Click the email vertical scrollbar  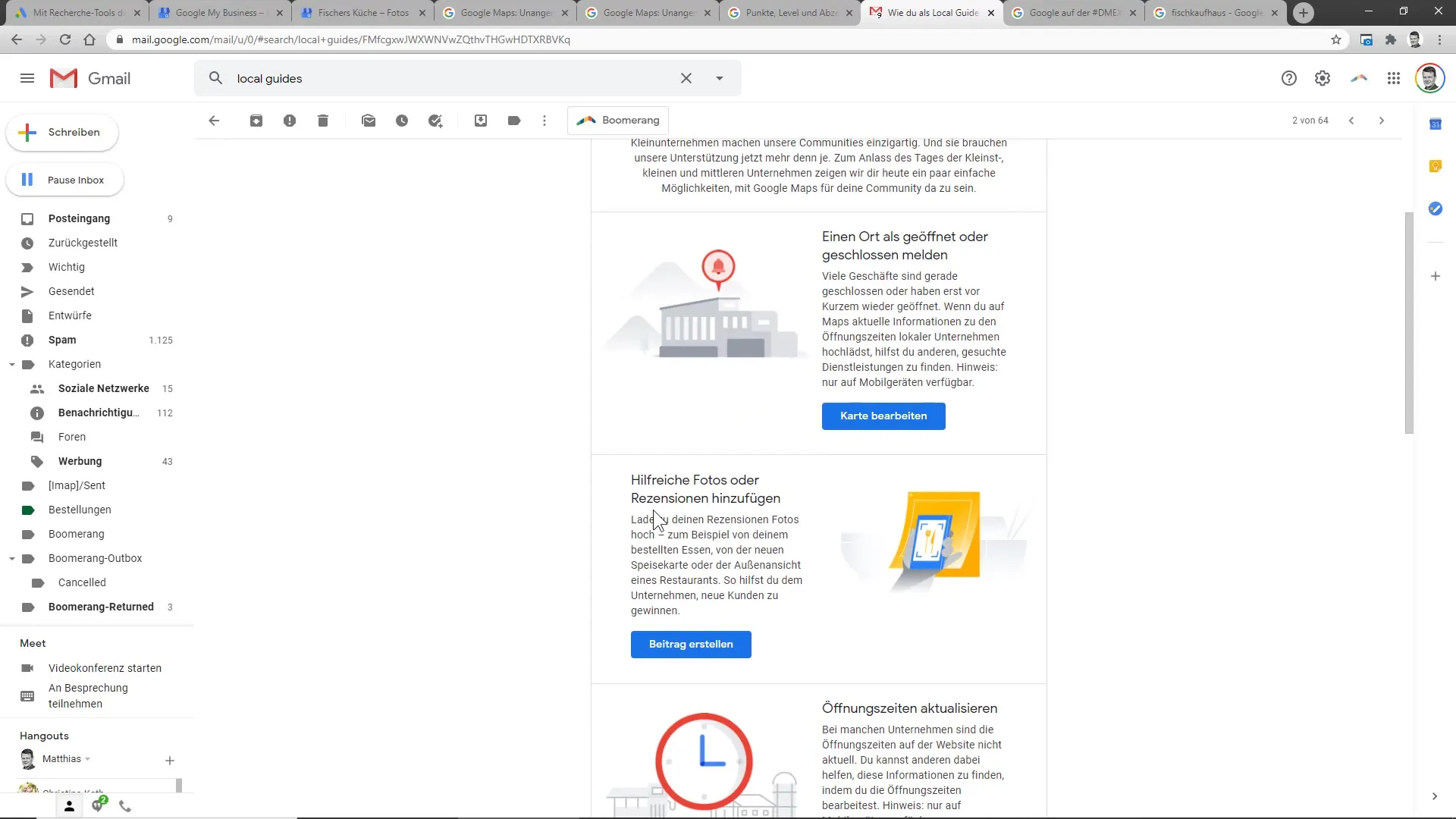(1409, 322)
